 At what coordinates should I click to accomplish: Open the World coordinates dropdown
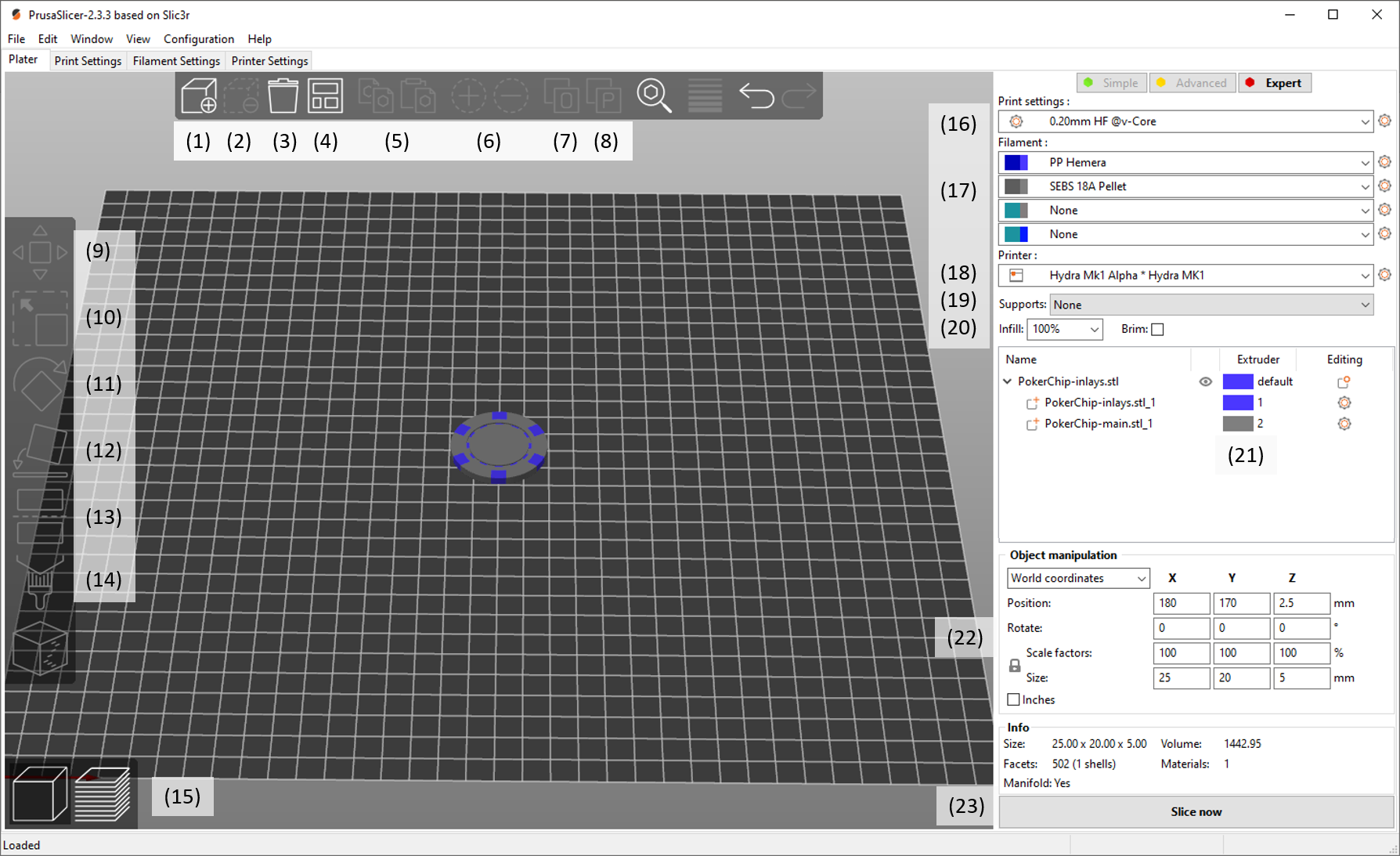1078,578
